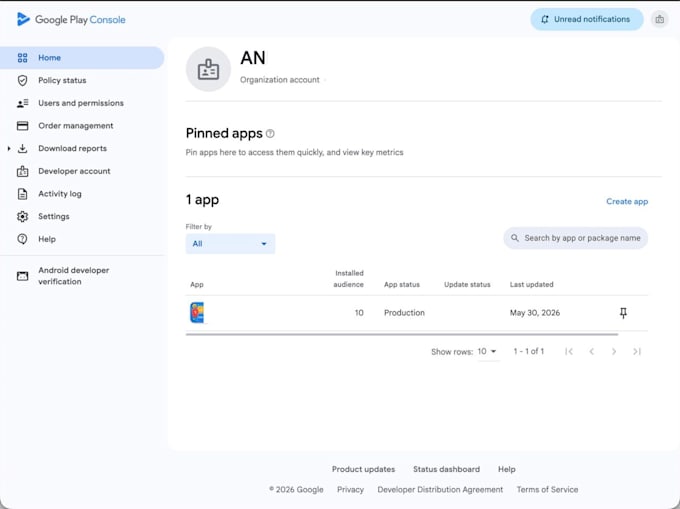Open the Home dashboard icon in sidebar
Image resolution: width=680 pixels, height=509 pixels.
23,58
